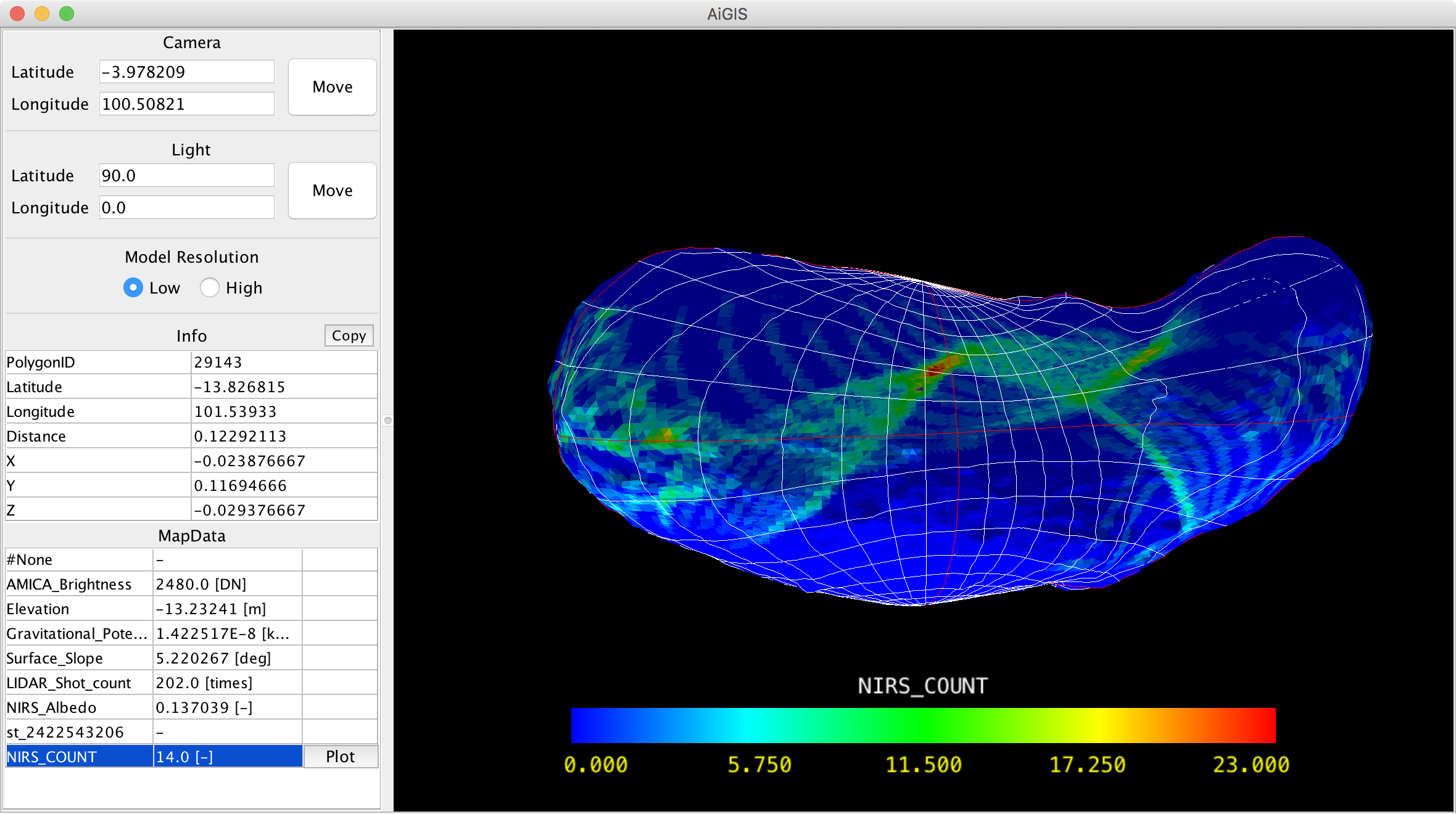Click the Camera Longitude input field
This screenshot has height=814, width=1456.
tap(186, 104)
